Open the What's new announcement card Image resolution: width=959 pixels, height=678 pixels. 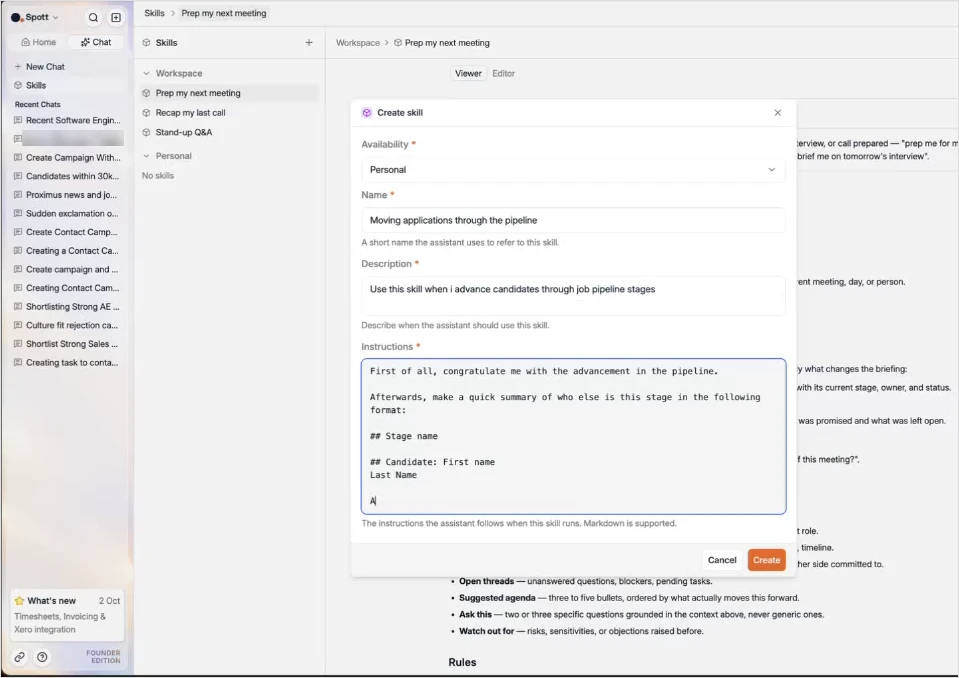[x=67, y=614]
